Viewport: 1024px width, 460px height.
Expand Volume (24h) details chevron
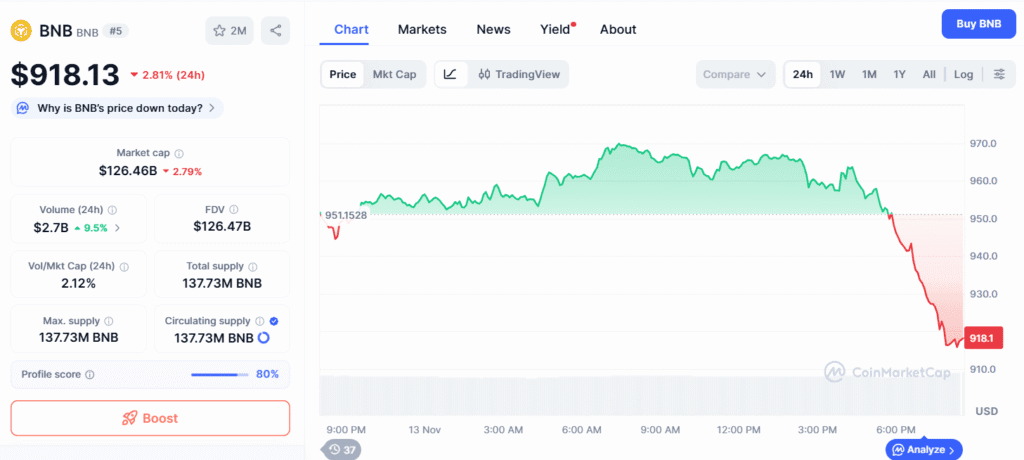pyautogui.click(x=118, y=228)
